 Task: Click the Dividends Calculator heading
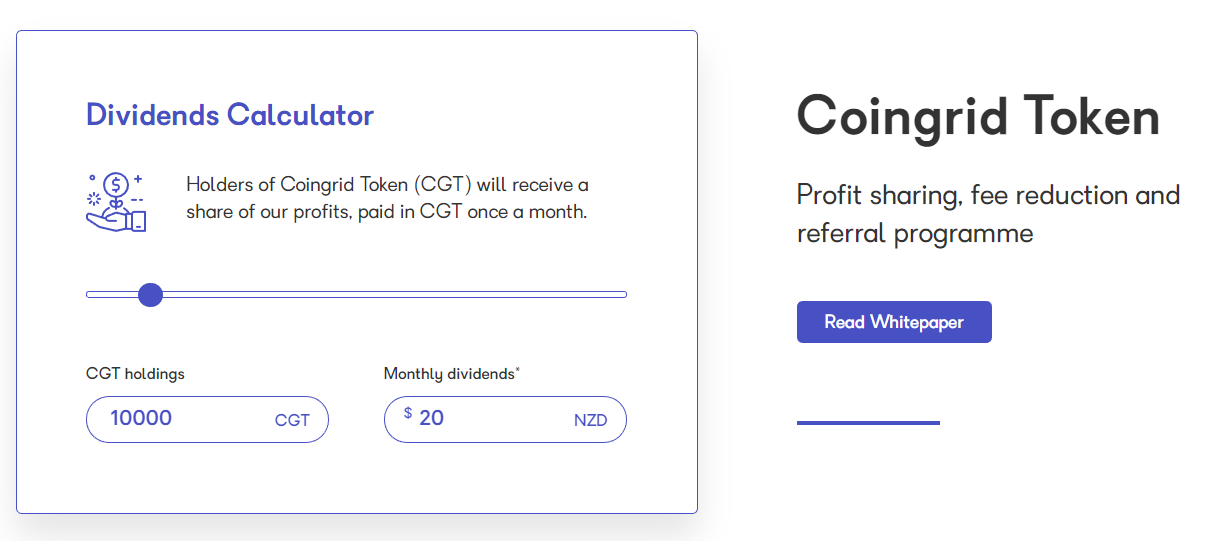[x=230, y=115]
